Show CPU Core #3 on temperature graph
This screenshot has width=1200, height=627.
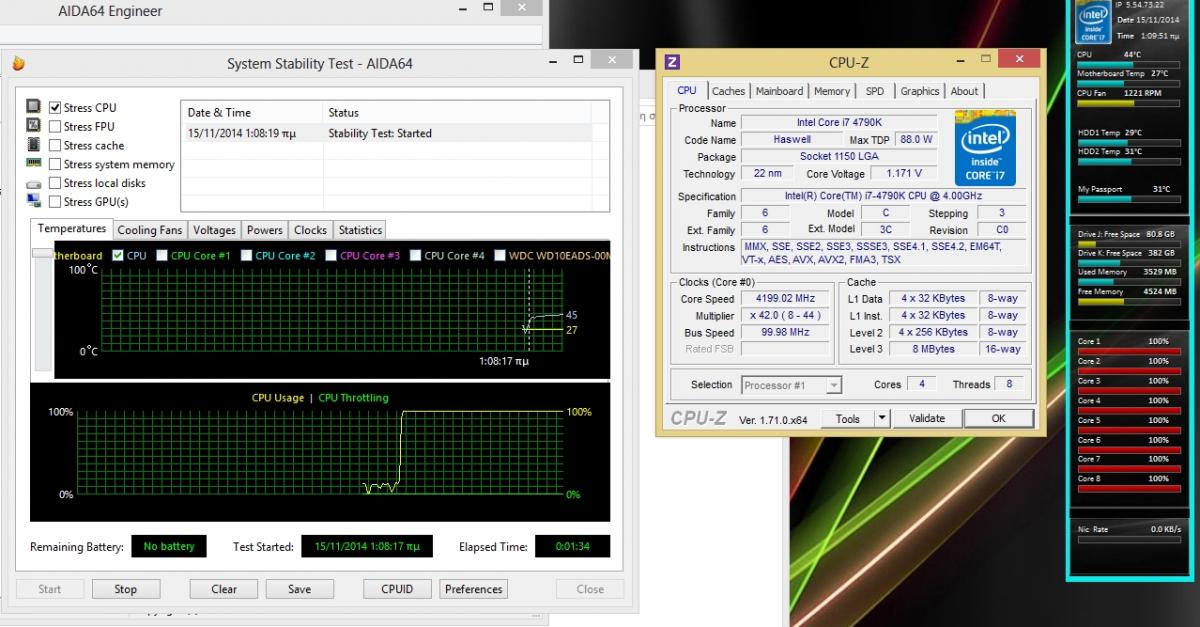[x=331, y=255]
